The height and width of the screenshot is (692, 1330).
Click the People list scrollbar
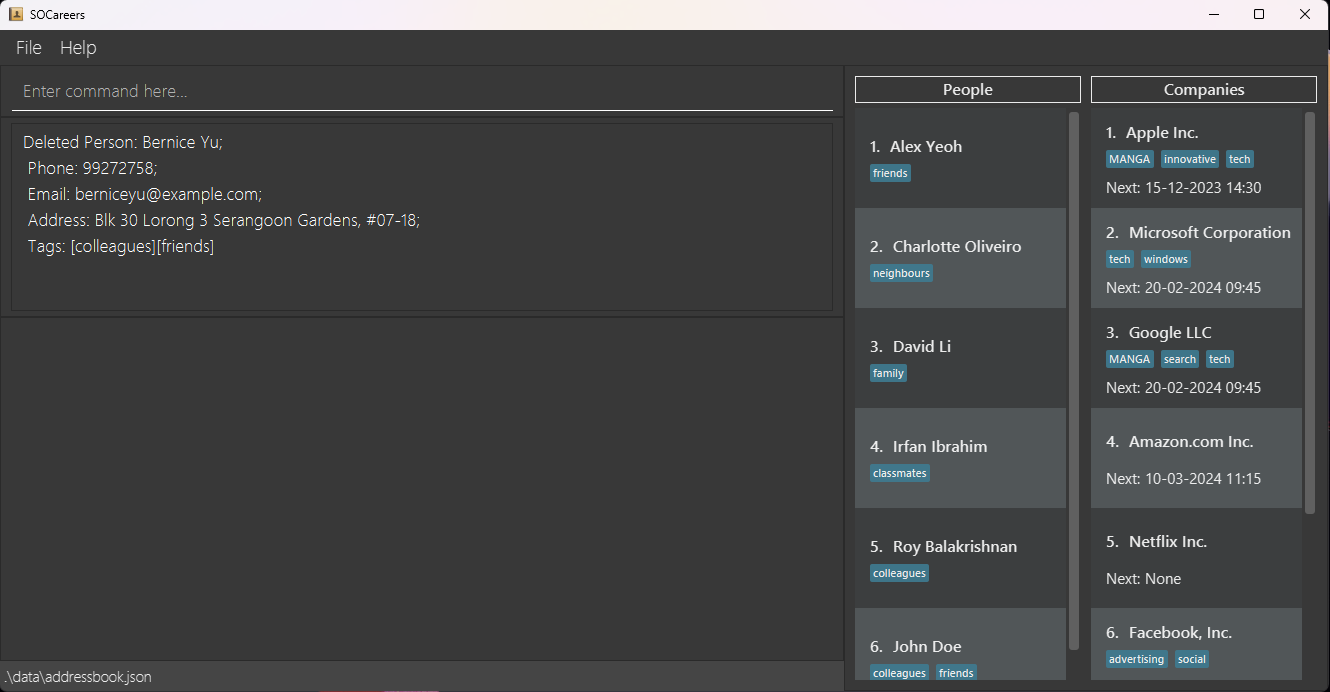click(x=1074, y=380)
